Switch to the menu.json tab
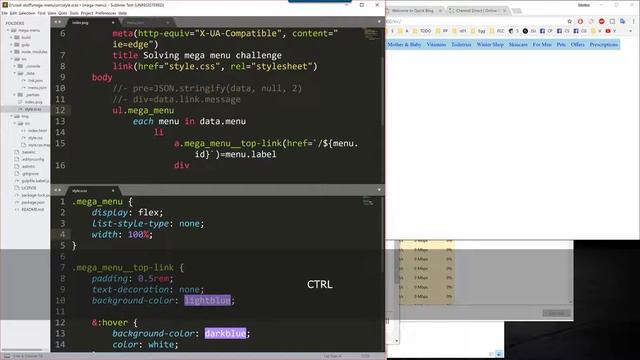Screen dimensions: 640x360 [x=145, y=22]
